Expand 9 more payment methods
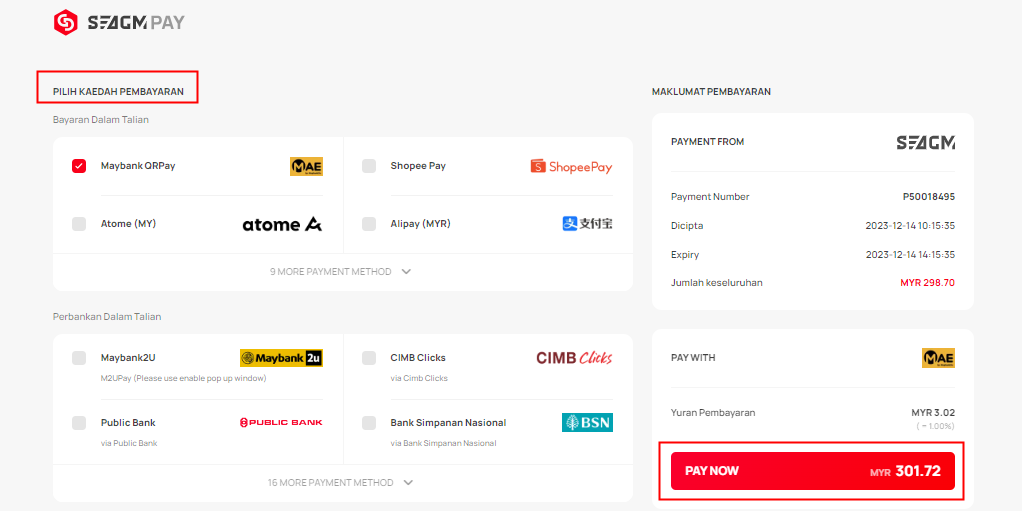The height and width of the screenshot is (511, 1022). coord(341,272)
